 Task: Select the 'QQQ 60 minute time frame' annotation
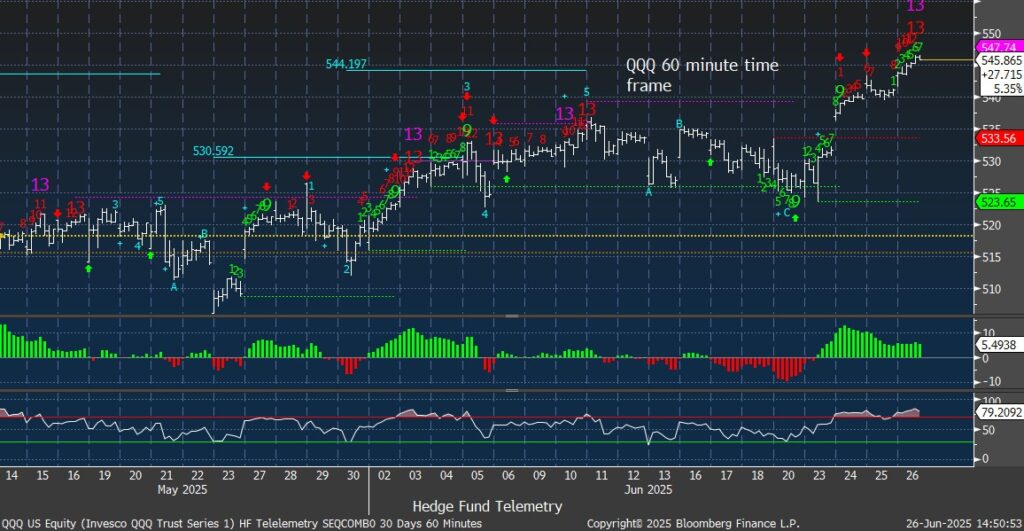click(x=702, y=75)
